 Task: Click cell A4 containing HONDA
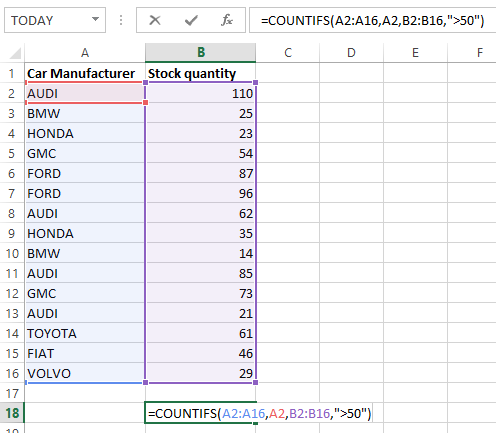[x=85, y=133]
